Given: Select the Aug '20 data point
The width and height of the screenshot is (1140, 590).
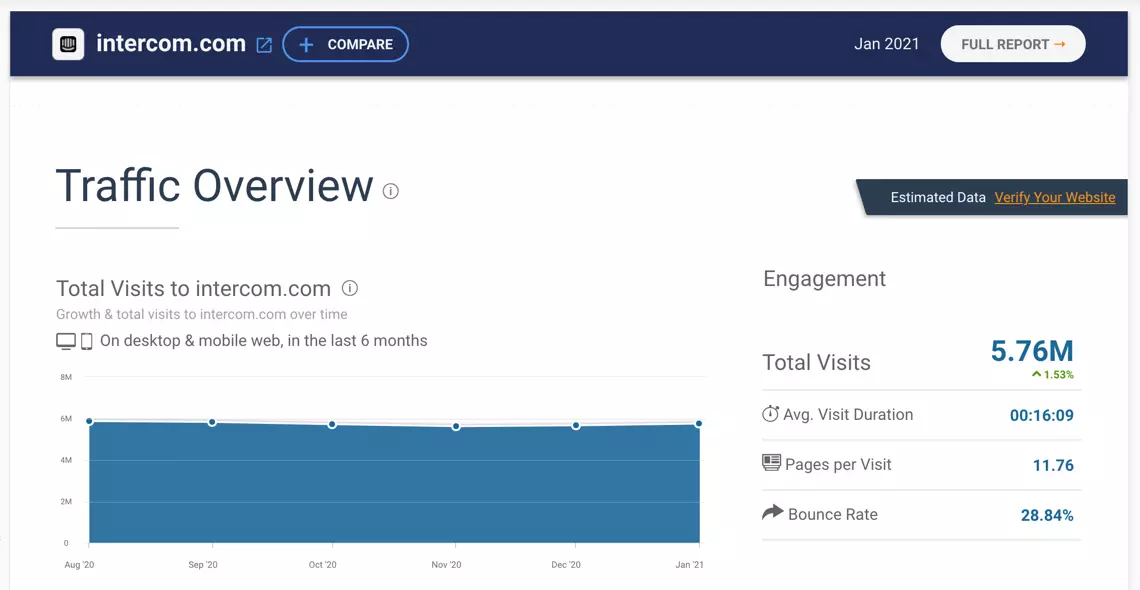Looking at the screenshot, I should coord(89,421).
